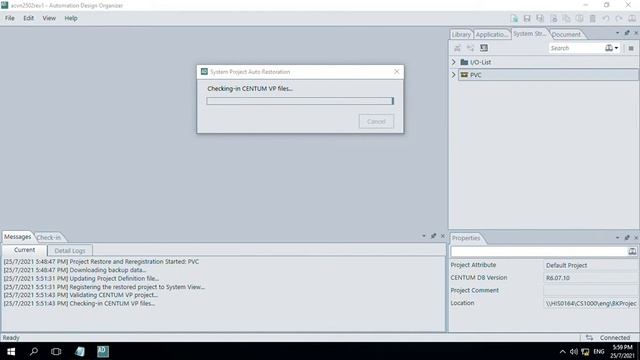Open the View menu

point(49,18)
